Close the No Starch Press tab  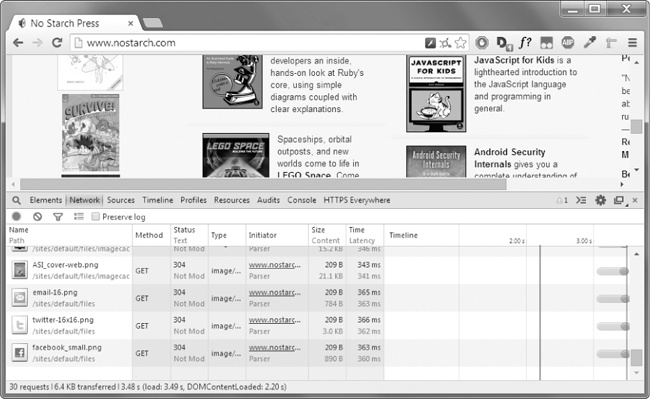pyautogui.click(x=131, y=24)
